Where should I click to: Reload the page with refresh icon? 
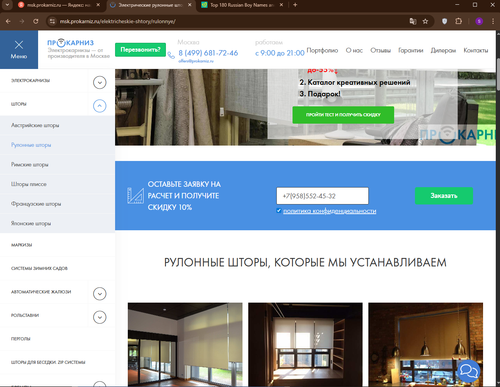coord(36,21)
